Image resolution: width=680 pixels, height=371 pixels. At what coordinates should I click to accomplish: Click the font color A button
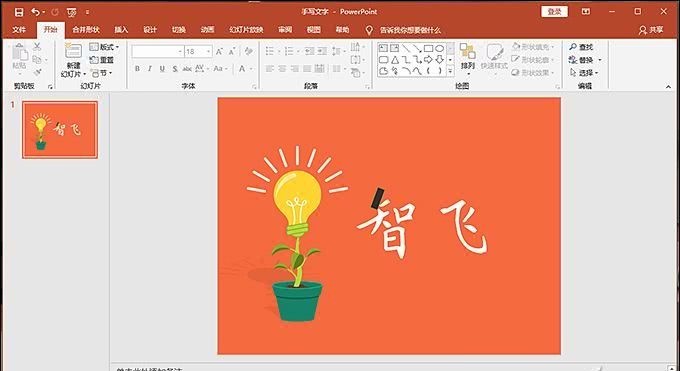242,69
